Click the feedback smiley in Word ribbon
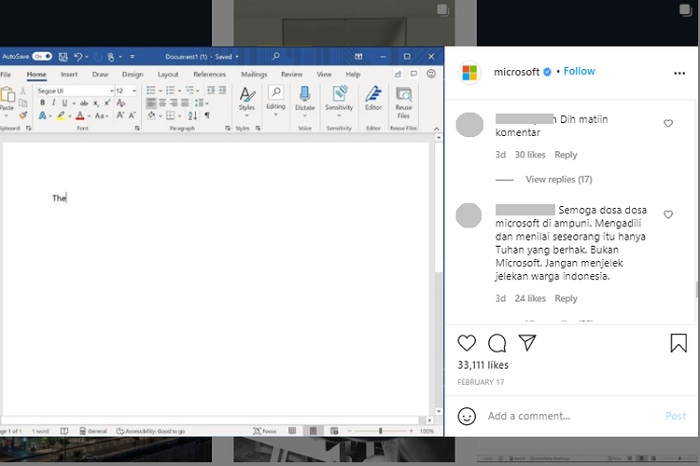700x466 pixels. coord(431,74)
